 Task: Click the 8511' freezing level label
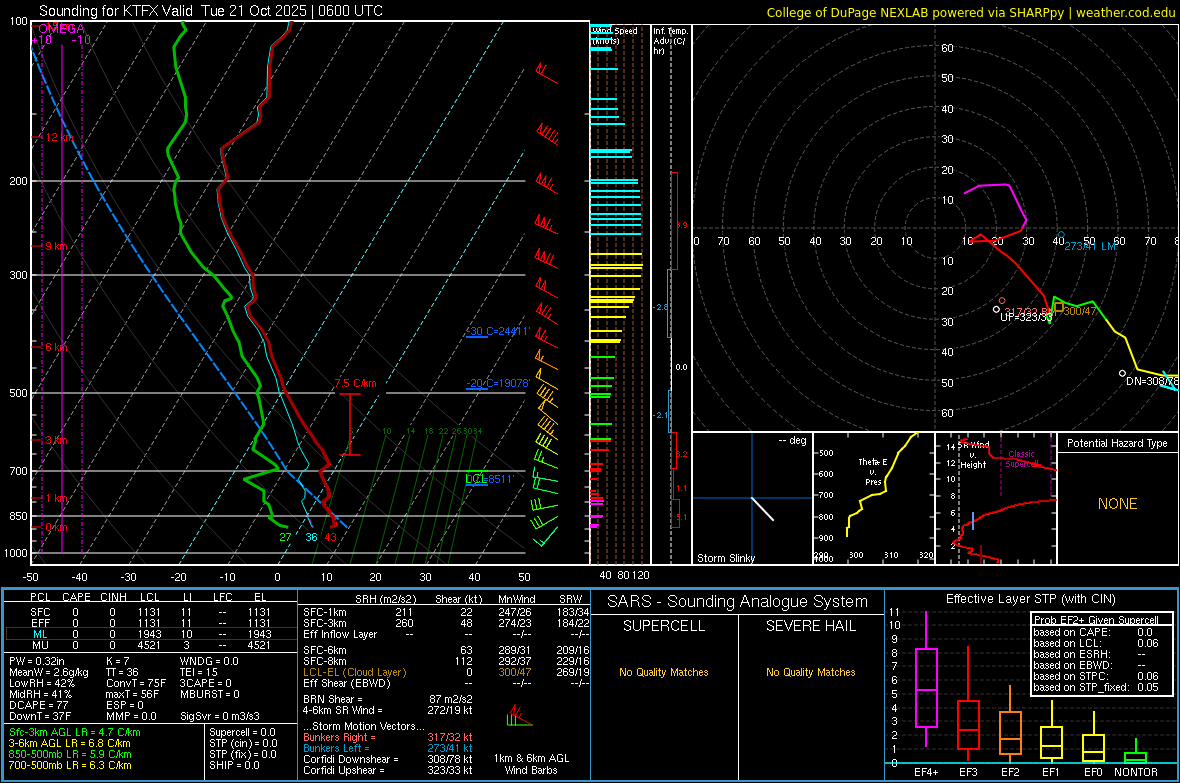(490, 479)
